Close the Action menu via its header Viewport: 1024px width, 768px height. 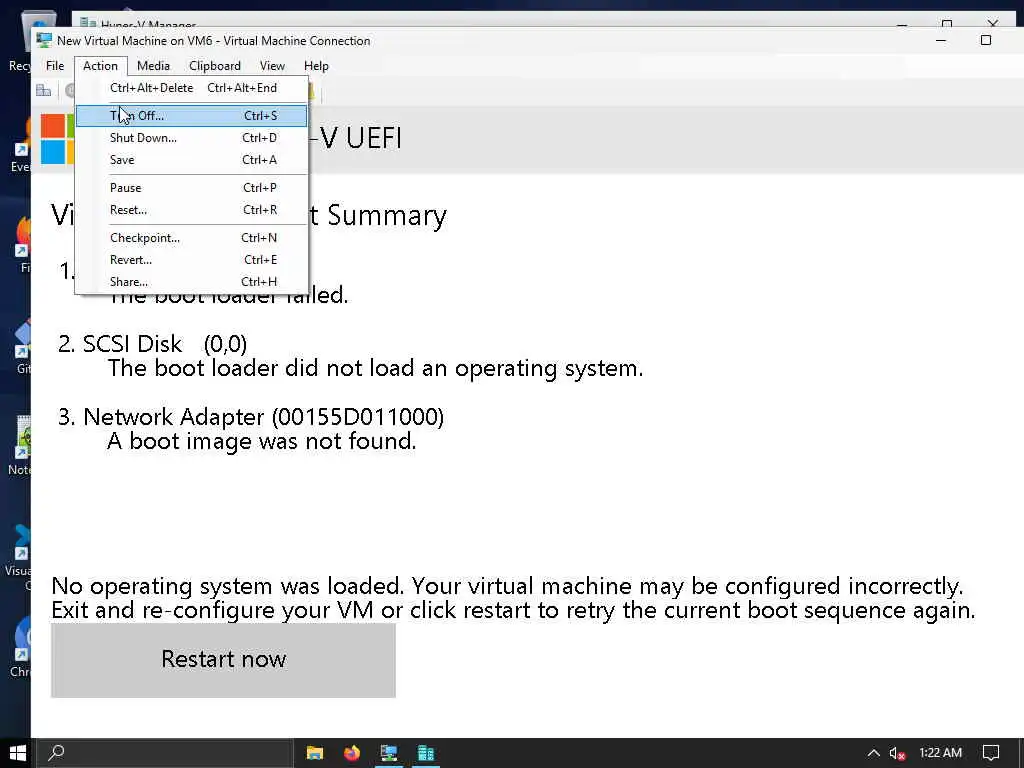101,66
